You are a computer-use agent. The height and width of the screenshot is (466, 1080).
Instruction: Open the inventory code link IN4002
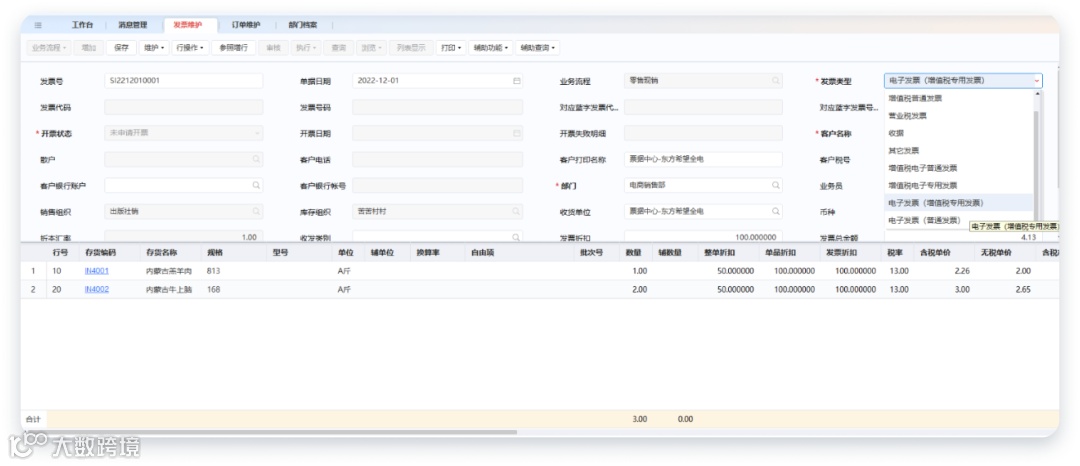pos(96,289)
